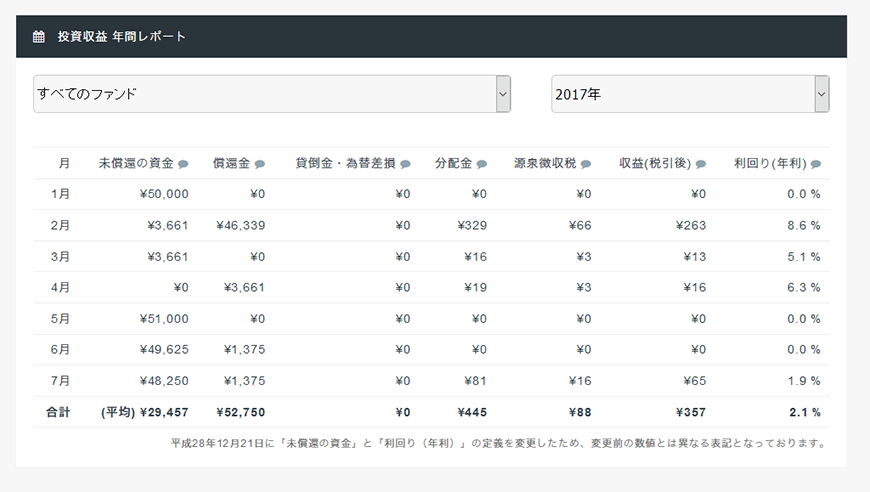The height and width of the screenshot is (492, 870).
Task: Click info bubble next to 源泉徴収税
Action: point(586,164)
